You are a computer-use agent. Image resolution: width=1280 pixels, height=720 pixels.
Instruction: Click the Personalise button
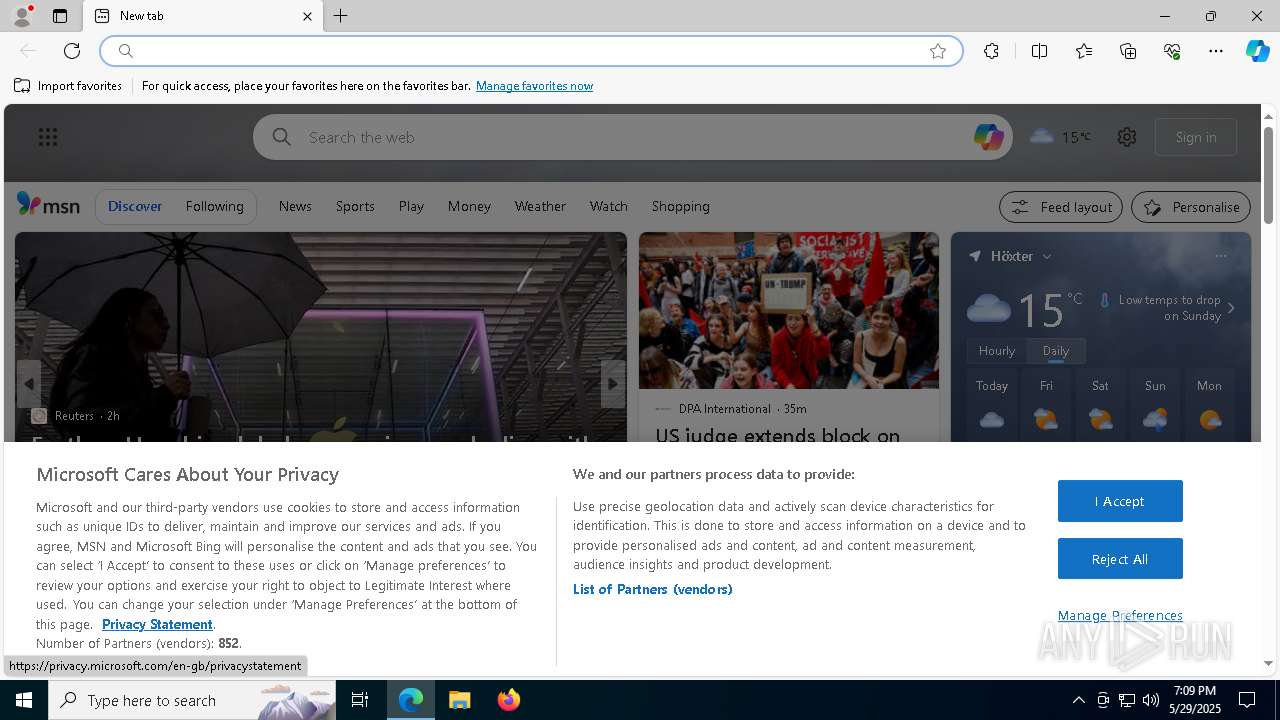click(x=1191, y=207)
